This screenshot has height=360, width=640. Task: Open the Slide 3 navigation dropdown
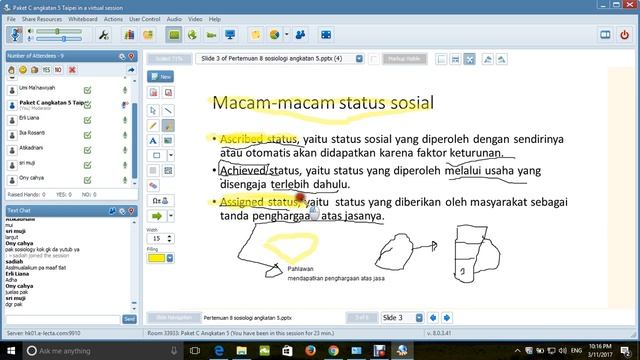(x=419, y=318)
